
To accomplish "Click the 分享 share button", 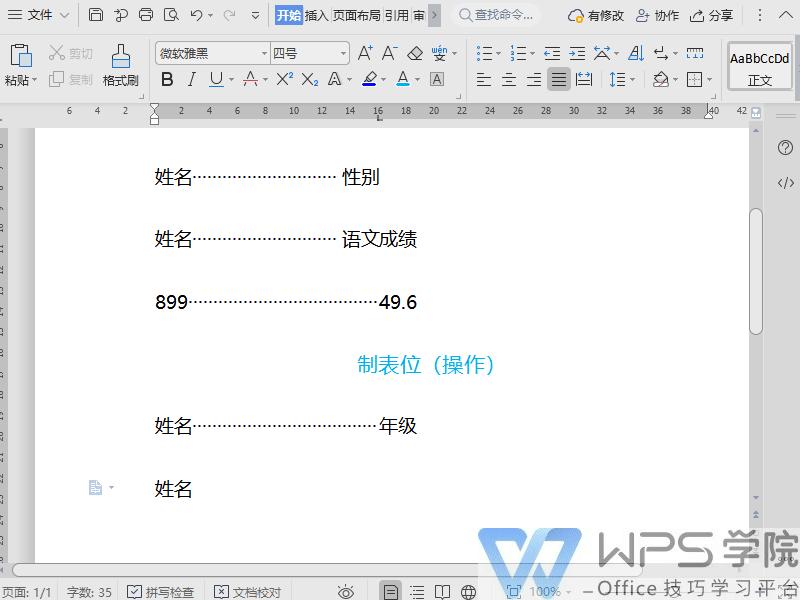I will pyautogui.click(x=712, y=15).
